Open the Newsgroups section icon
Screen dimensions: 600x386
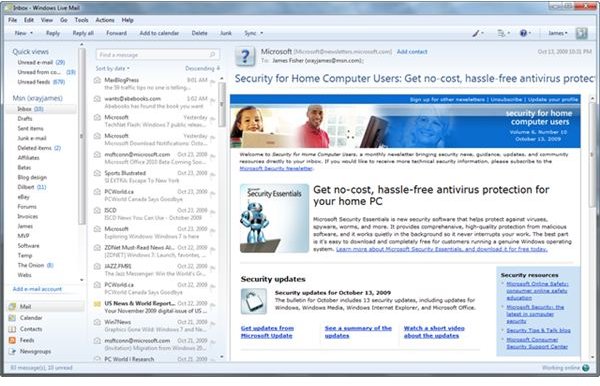(12, 351)
